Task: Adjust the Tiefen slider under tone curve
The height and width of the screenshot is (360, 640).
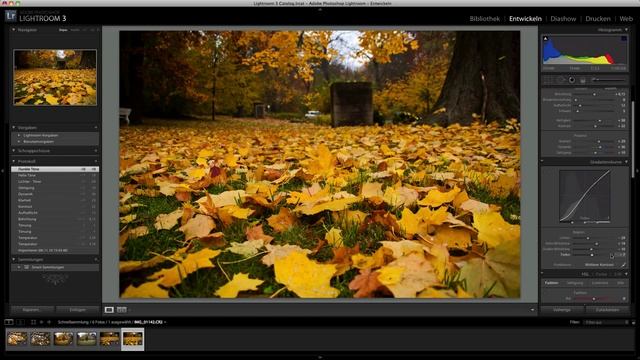Action: (x=592, y=254)
